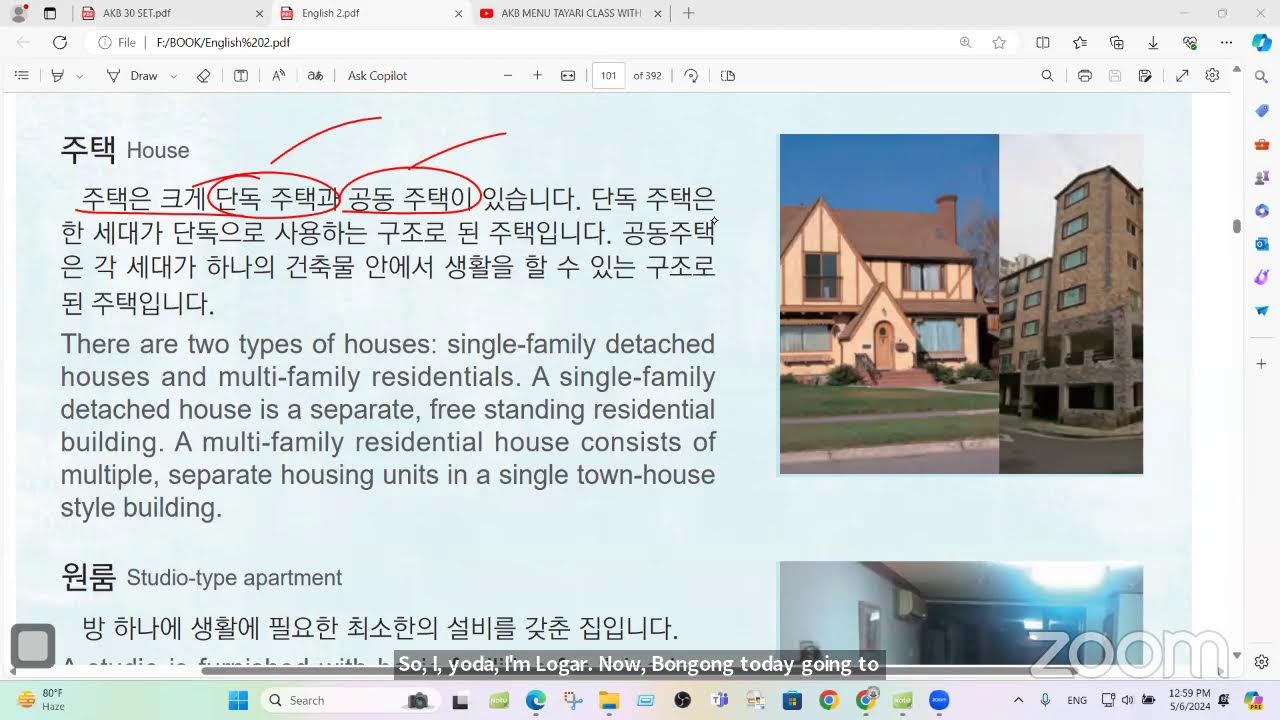This screenshot has height=720, width=1280.
Task: Refresh the current page
Action: point(60,43)
